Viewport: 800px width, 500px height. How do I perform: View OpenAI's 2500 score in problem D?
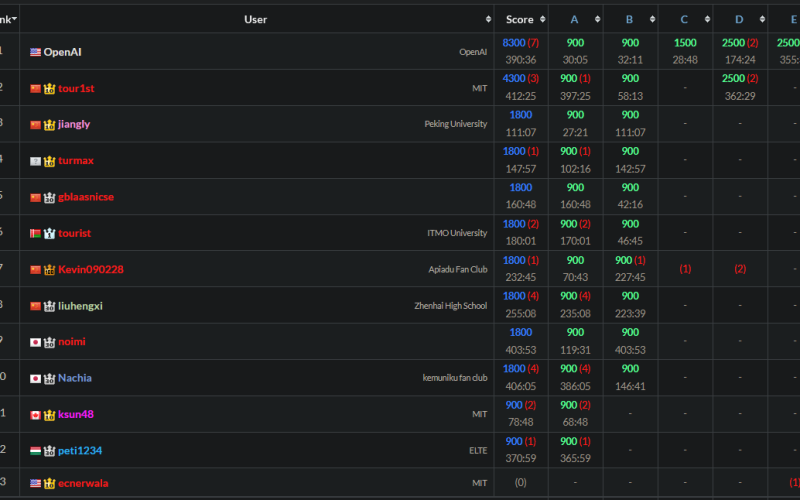pos(733,43)
